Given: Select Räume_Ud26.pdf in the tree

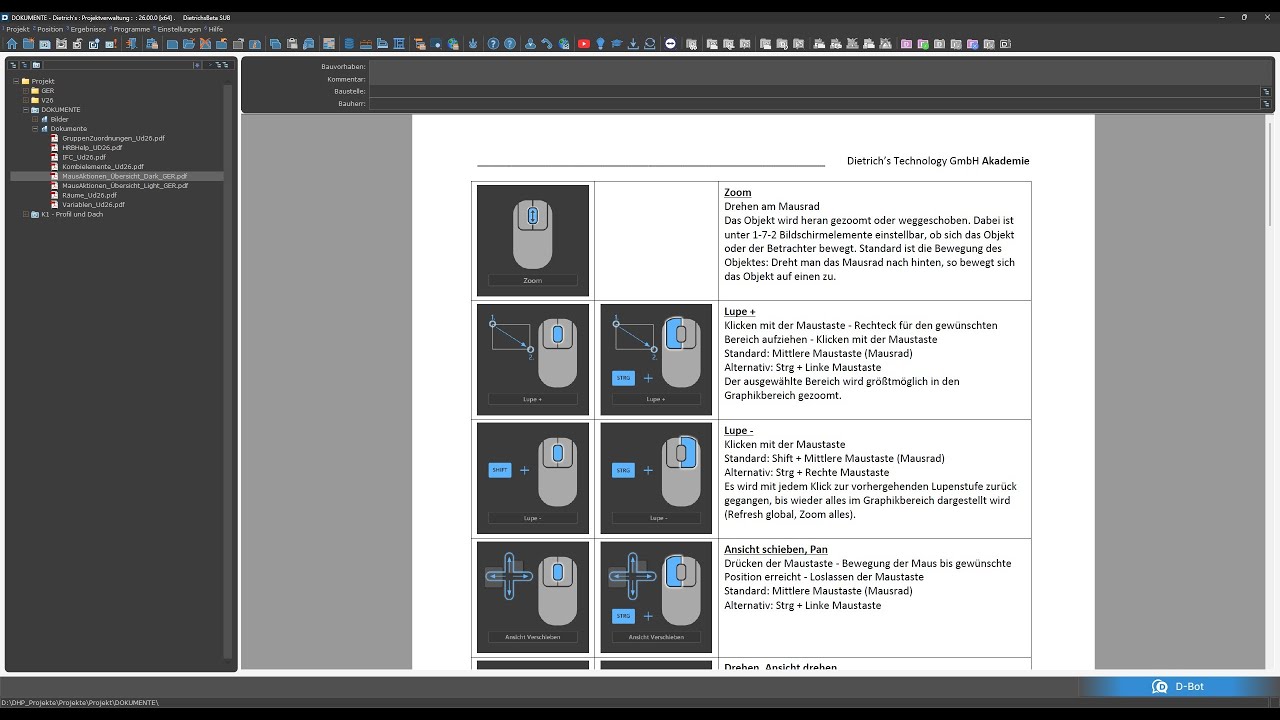Looking at the screenshot, I should point(90,195).
